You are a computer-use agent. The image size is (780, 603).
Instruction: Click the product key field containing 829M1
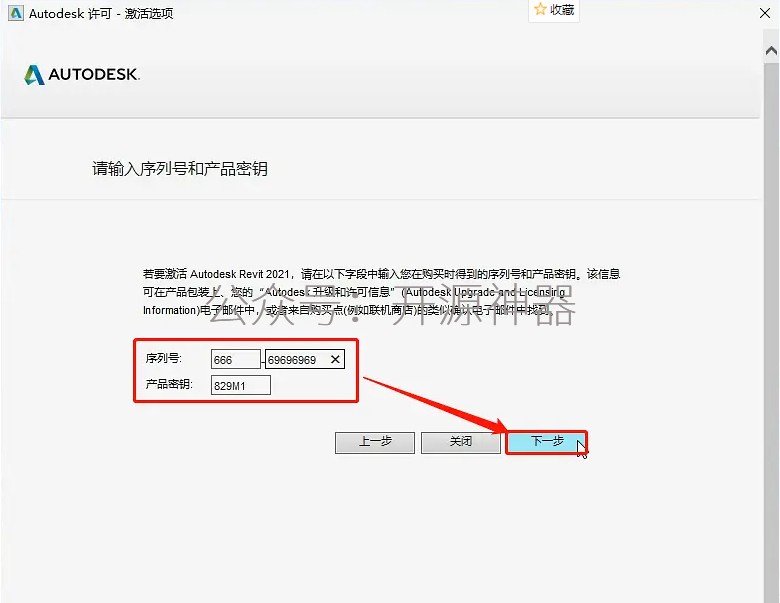click(x=241, y=385)
